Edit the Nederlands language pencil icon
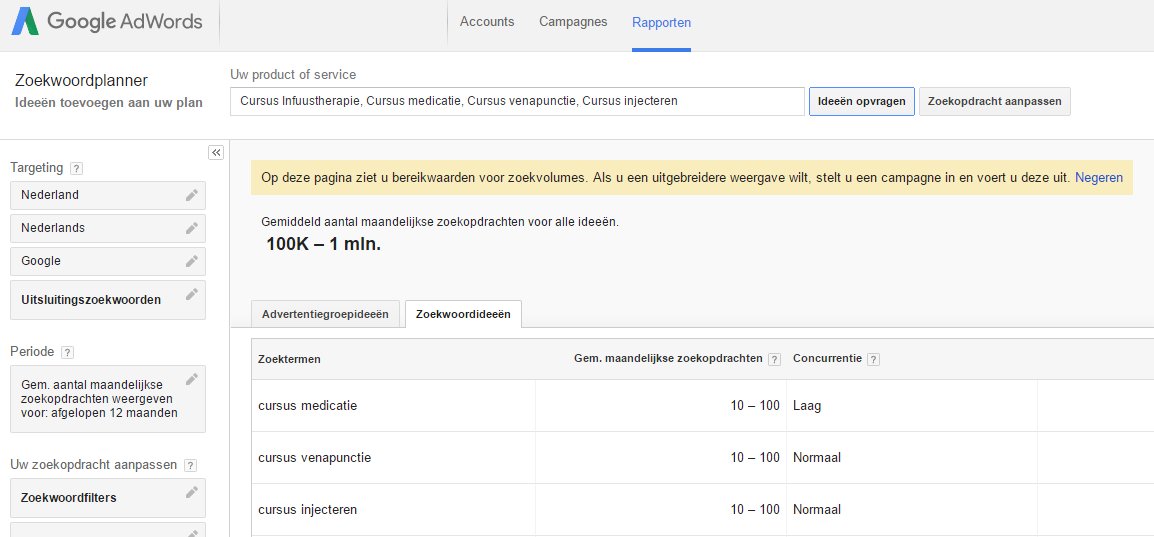The height and width of the screenshot is (537, 1154). (191, 228)
